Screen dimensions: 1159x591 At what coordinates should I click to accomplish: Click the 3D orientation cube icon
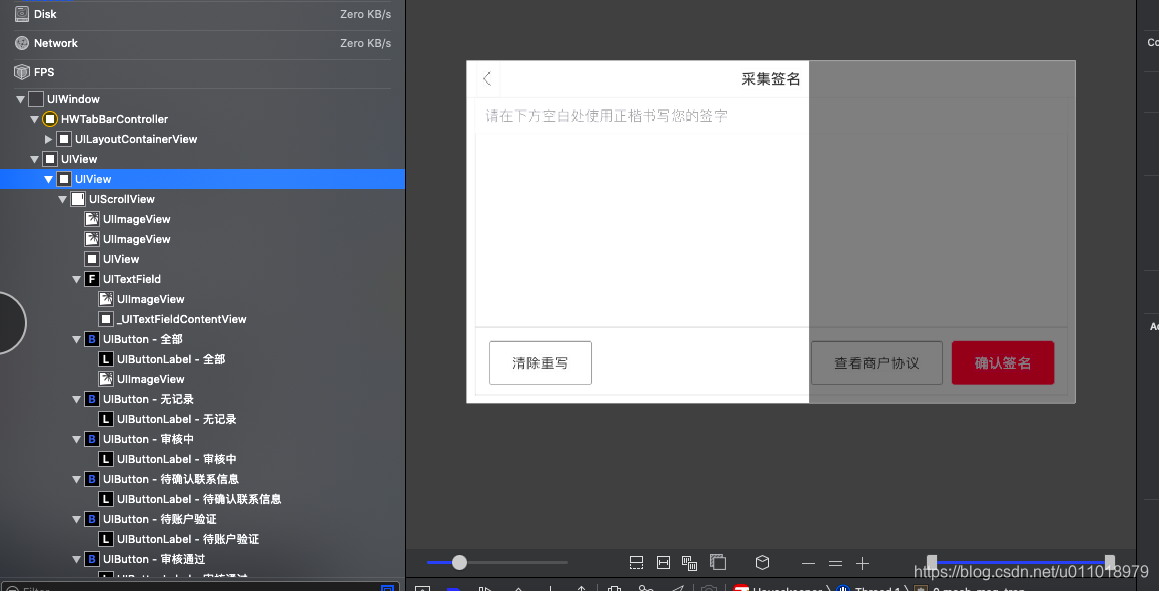pyautogui.click(x=762, y=562)
